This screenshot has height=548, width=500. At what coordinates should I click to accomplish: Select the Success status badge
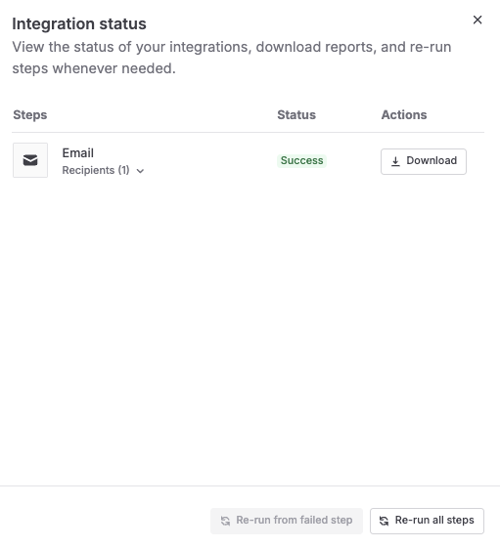[x=302, y=161]
